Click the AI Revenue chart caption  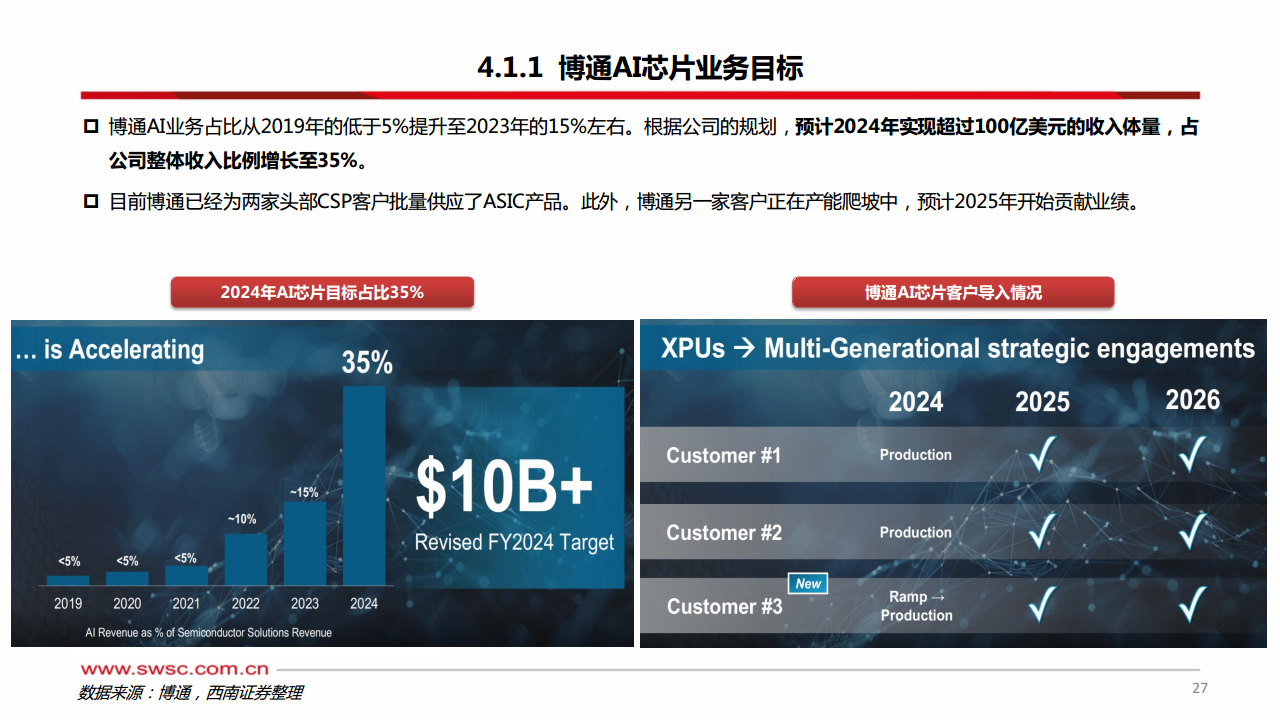[208, 632]
